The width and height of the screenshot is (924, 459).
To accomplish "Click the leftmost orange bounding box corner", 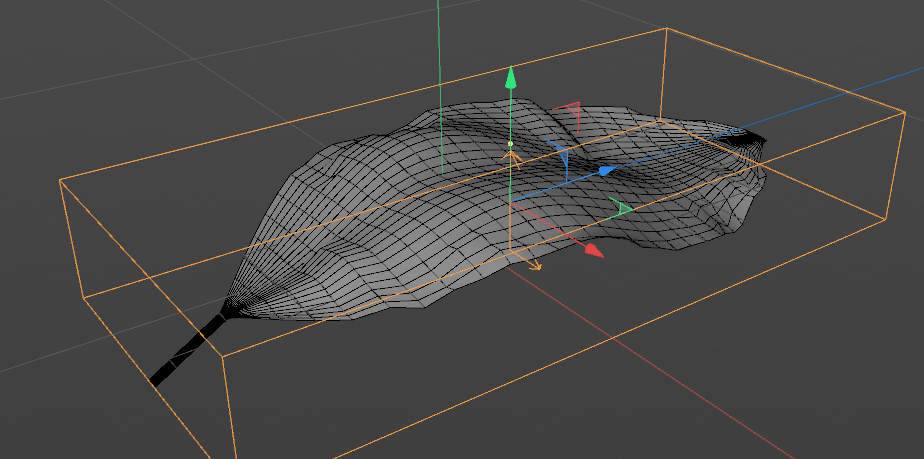I will pyautogui.click(x=60, y=180).
